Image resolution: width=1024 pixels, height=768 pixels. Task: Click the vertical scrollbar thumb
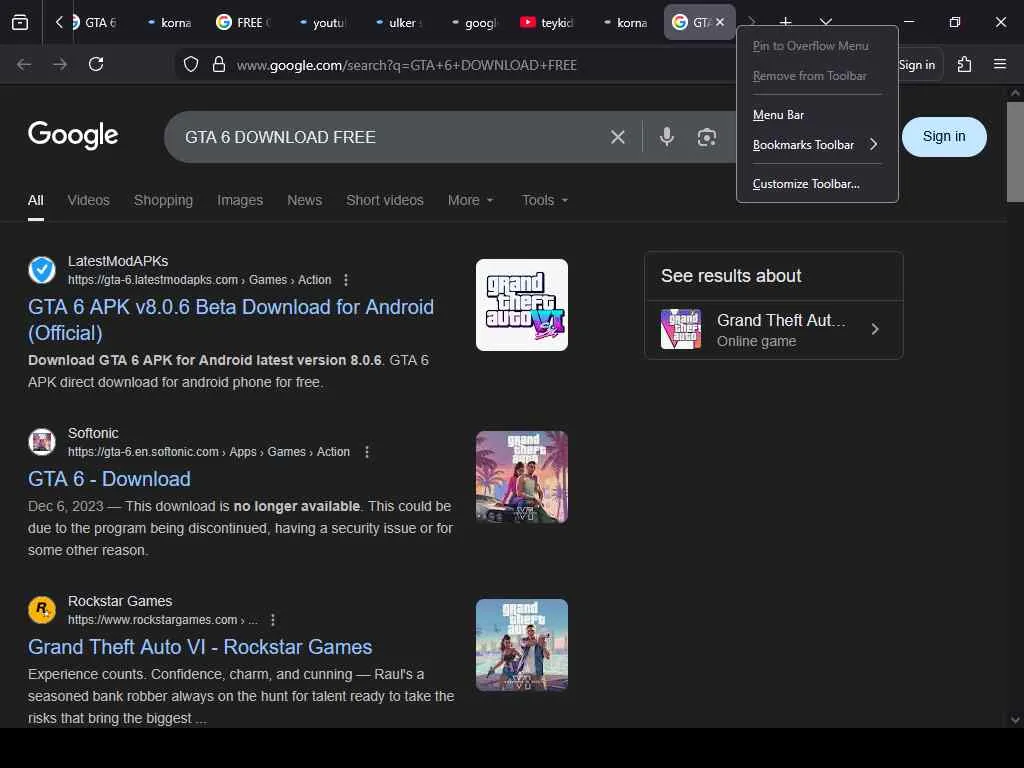click(1015, 152)
